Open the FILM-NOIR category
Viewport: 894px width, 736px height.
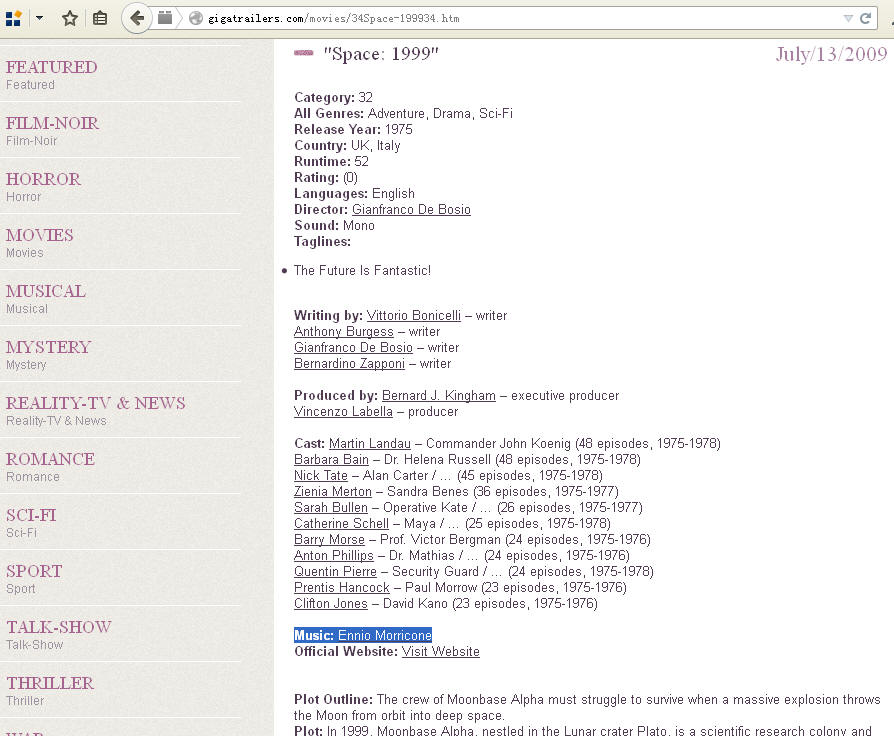[52, 123]
